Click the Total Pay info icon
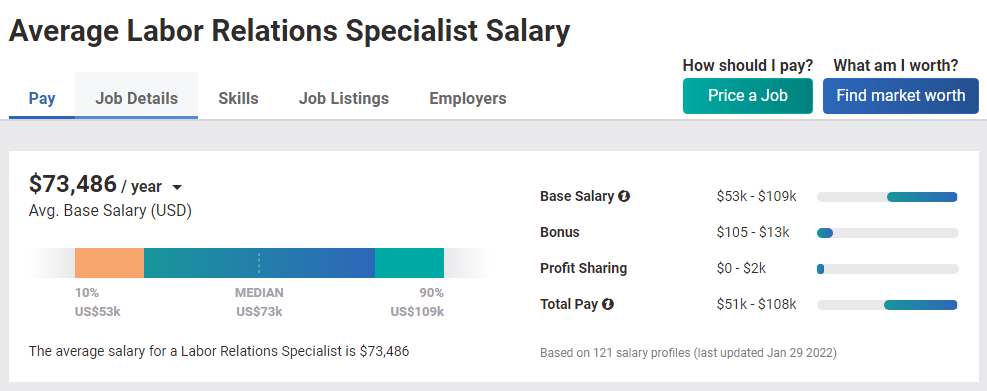The height and width of the screenshot is (391, 987). pos(607,305)
